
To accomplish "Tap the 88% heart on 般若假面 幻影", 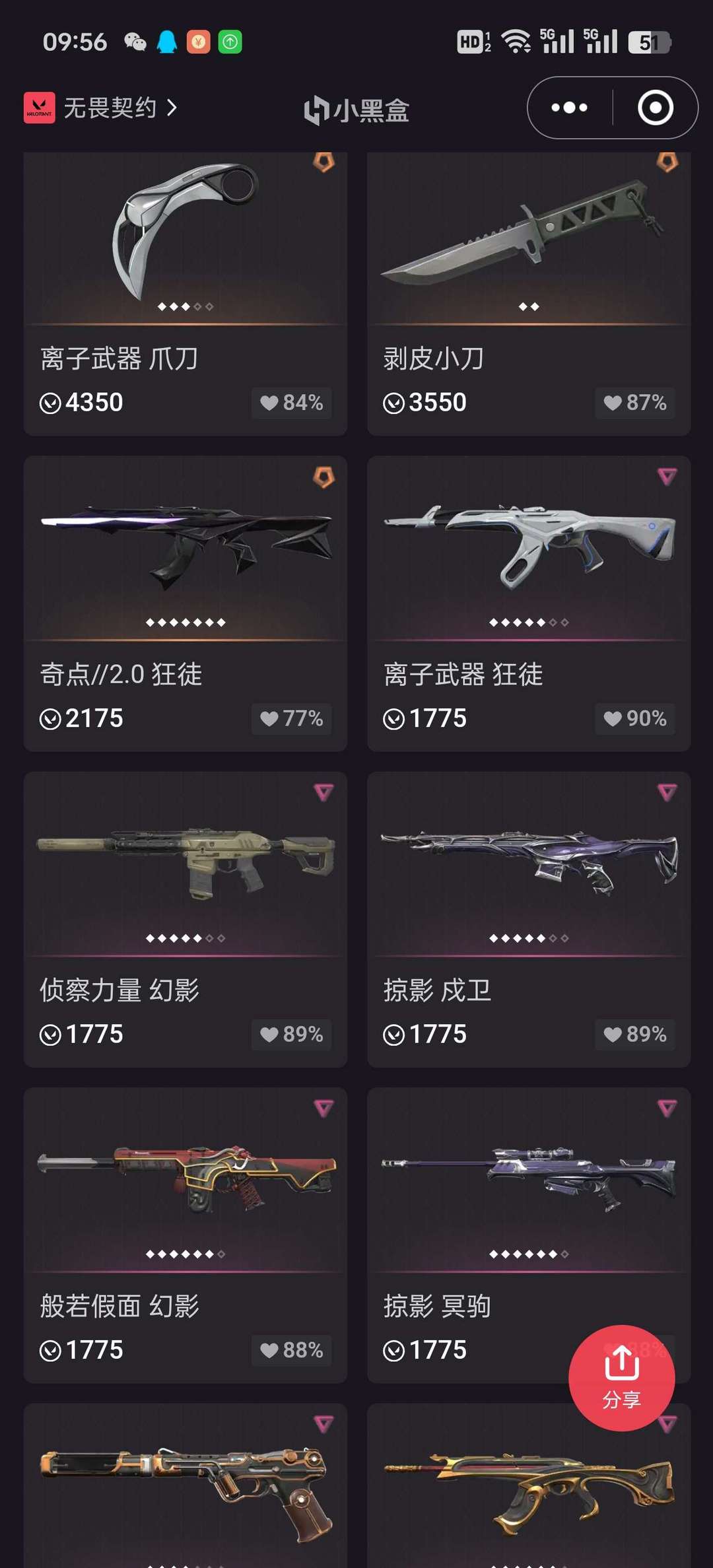I will coord(291,1350).
